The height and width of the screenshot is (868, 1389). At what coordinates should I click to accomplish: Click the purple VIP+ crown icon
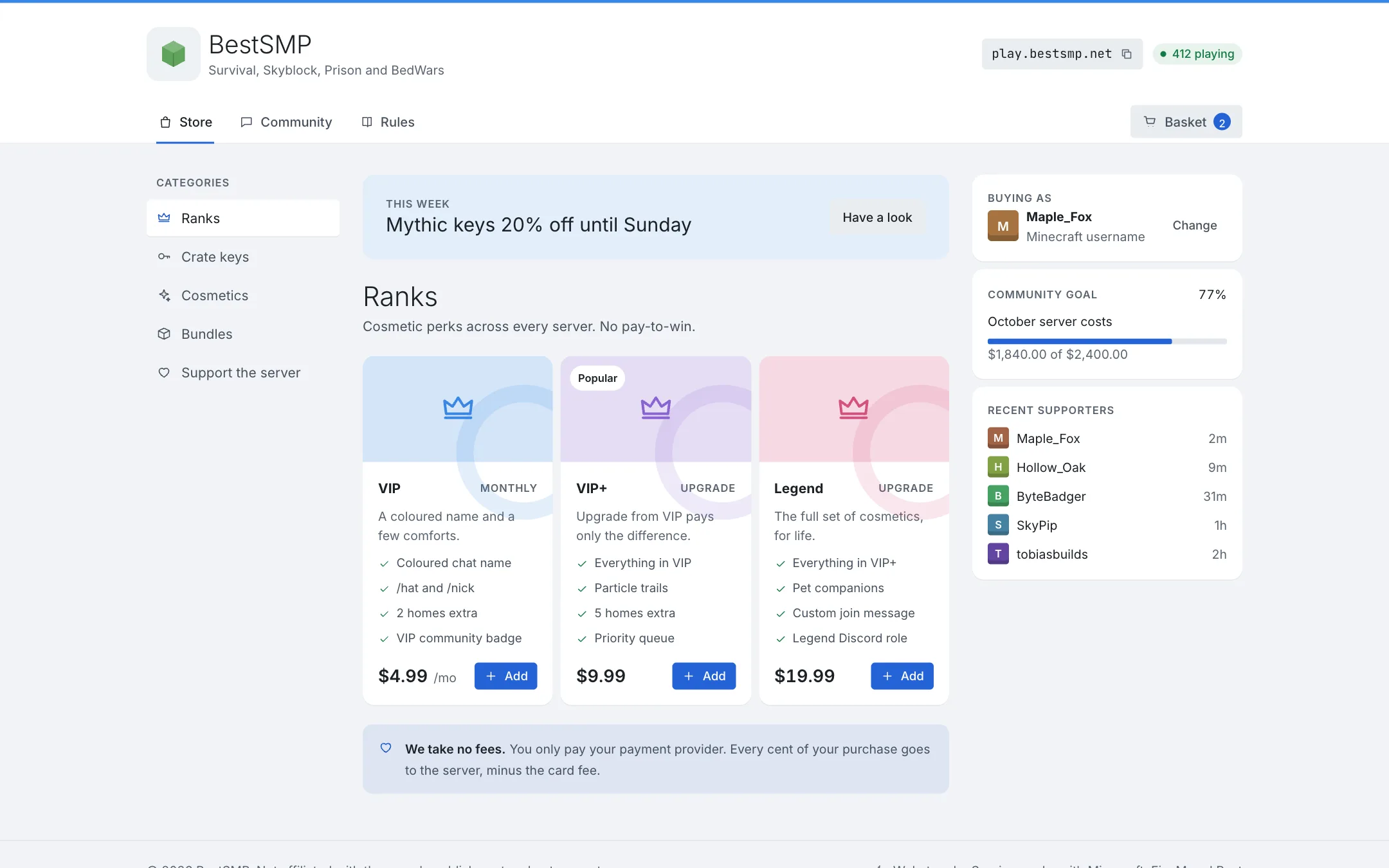656,408
